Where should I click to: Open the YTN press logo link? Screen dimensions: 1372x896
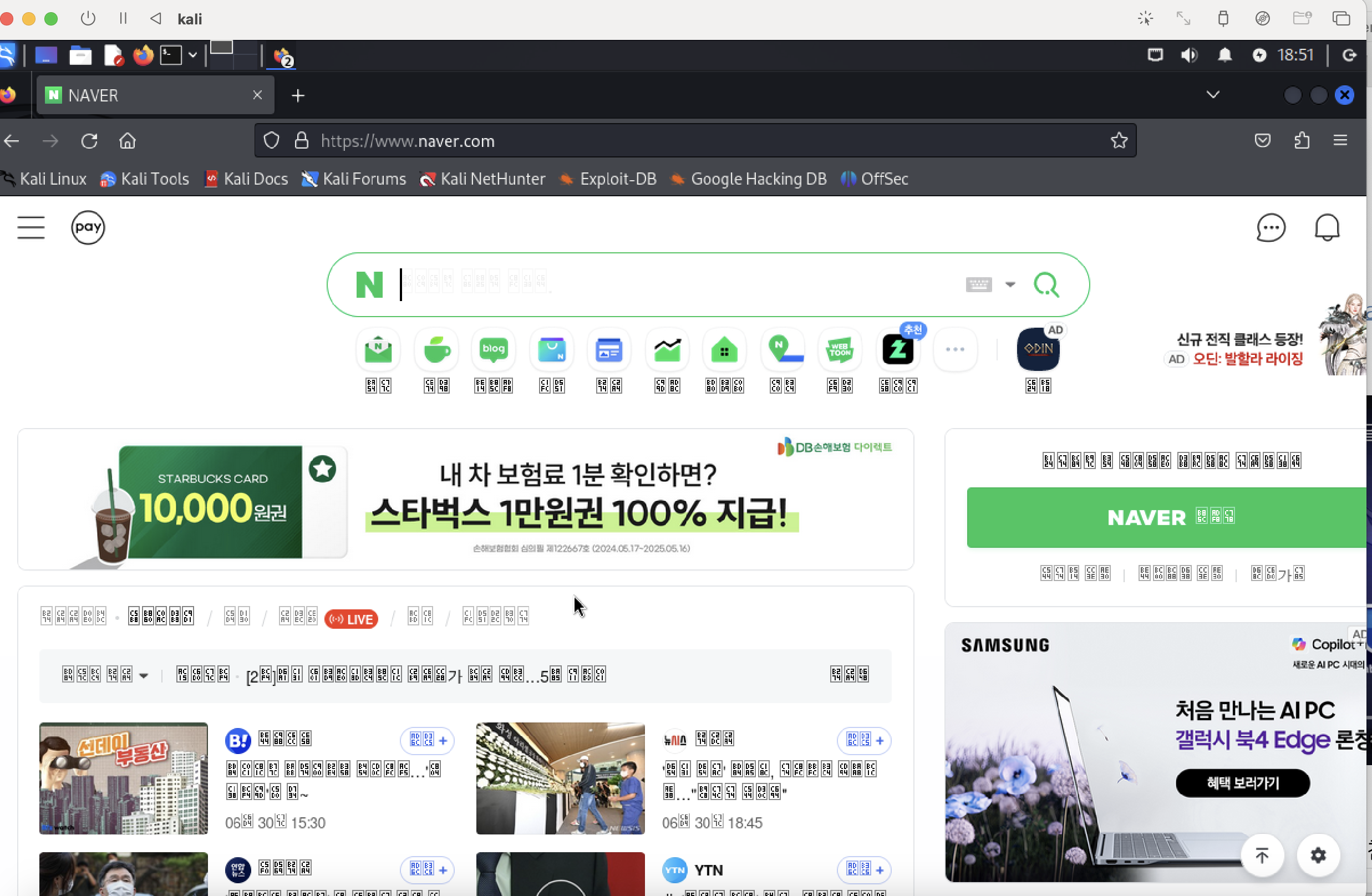675,870
